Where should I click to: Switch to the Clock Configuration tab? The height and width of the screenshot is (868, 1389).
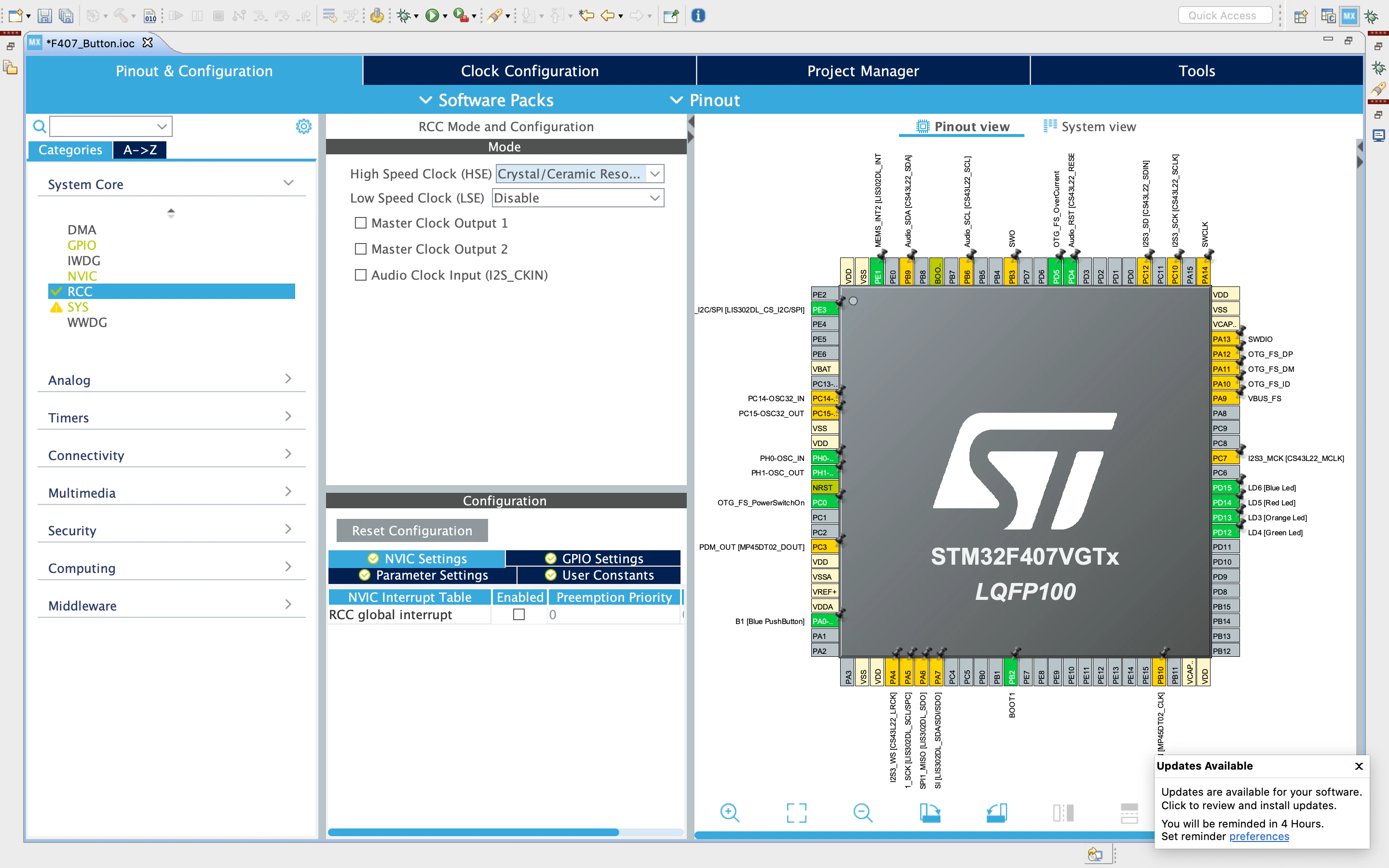[529, 70]
